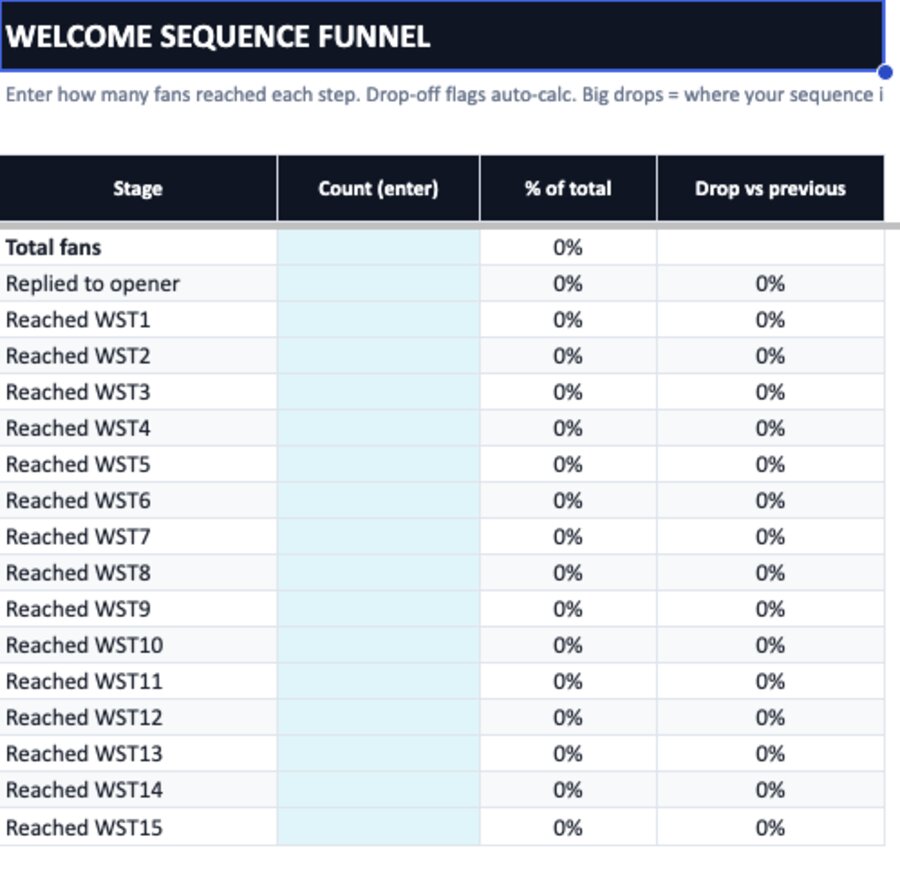Select the Reached WST7 label cell
The height and width of the screenshot is (877, 900).
pos(138,537)
